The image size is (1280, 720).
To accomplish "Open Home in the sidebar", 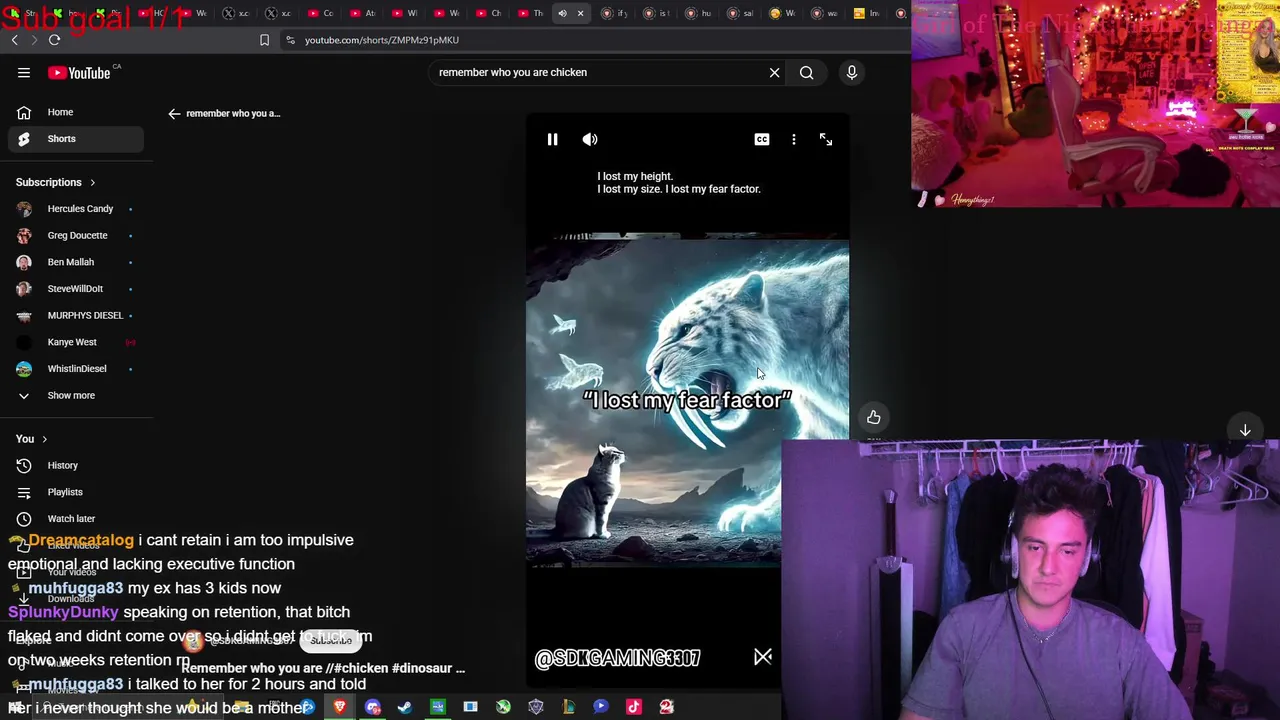I will 76,112.
